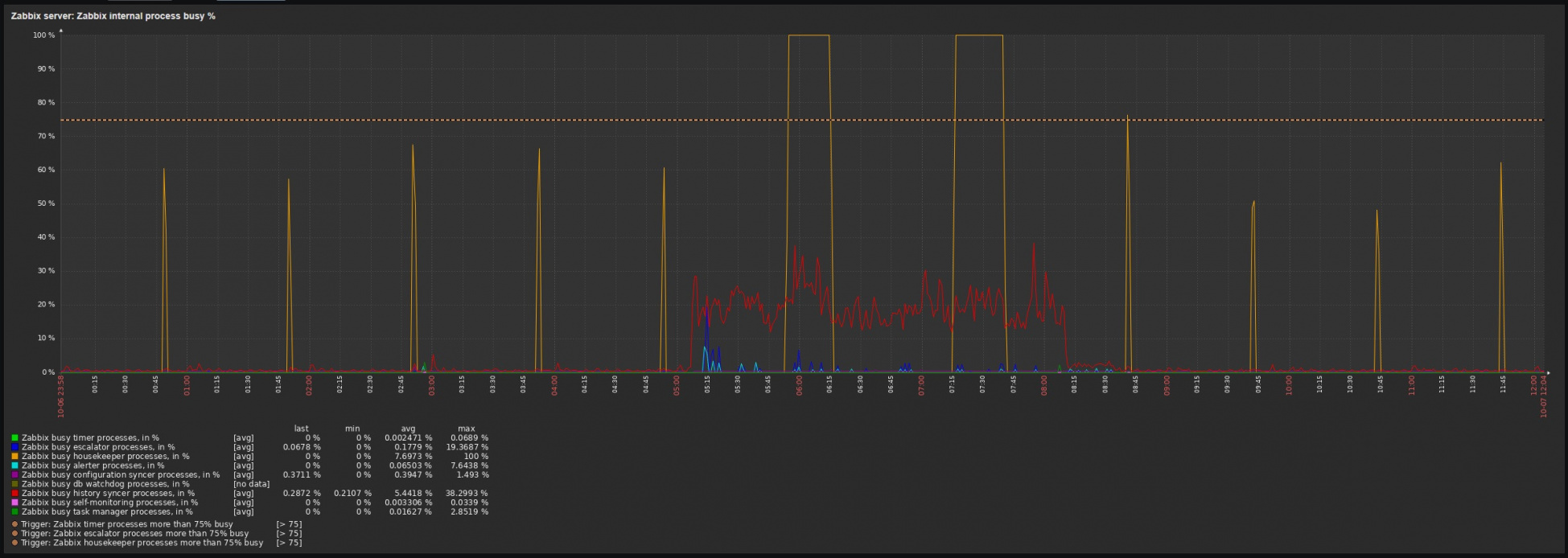Click the '03:00' red time axis label
Image resolution: width=1568 pixels, height=558 pixels.
[432, 386]
